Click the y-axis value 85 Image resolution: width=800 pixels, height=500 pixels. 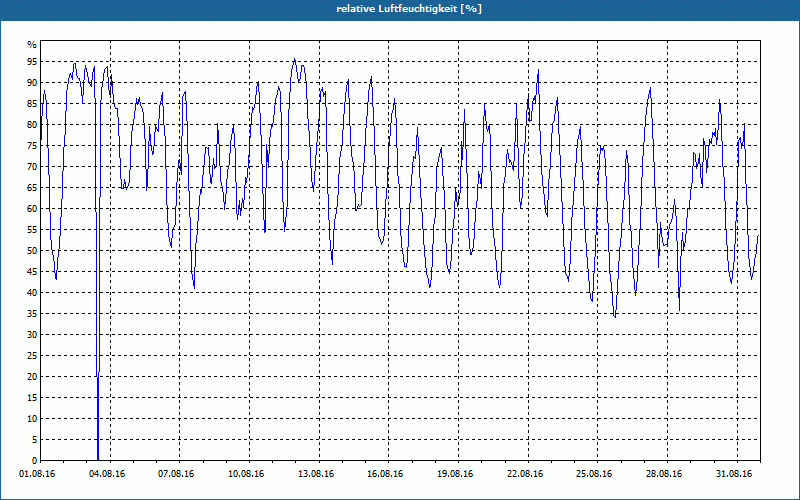tap(32, 104)
